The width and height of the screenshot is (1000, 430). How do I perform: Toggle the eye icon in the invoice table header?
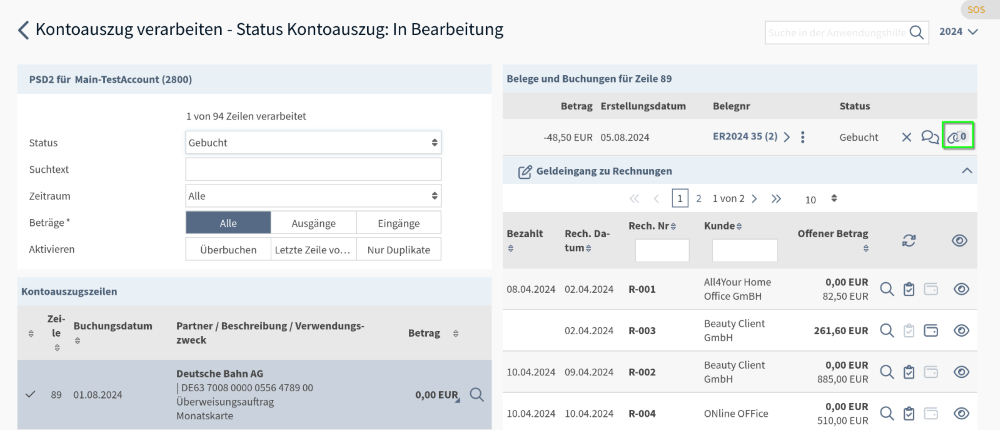point(960,240)
